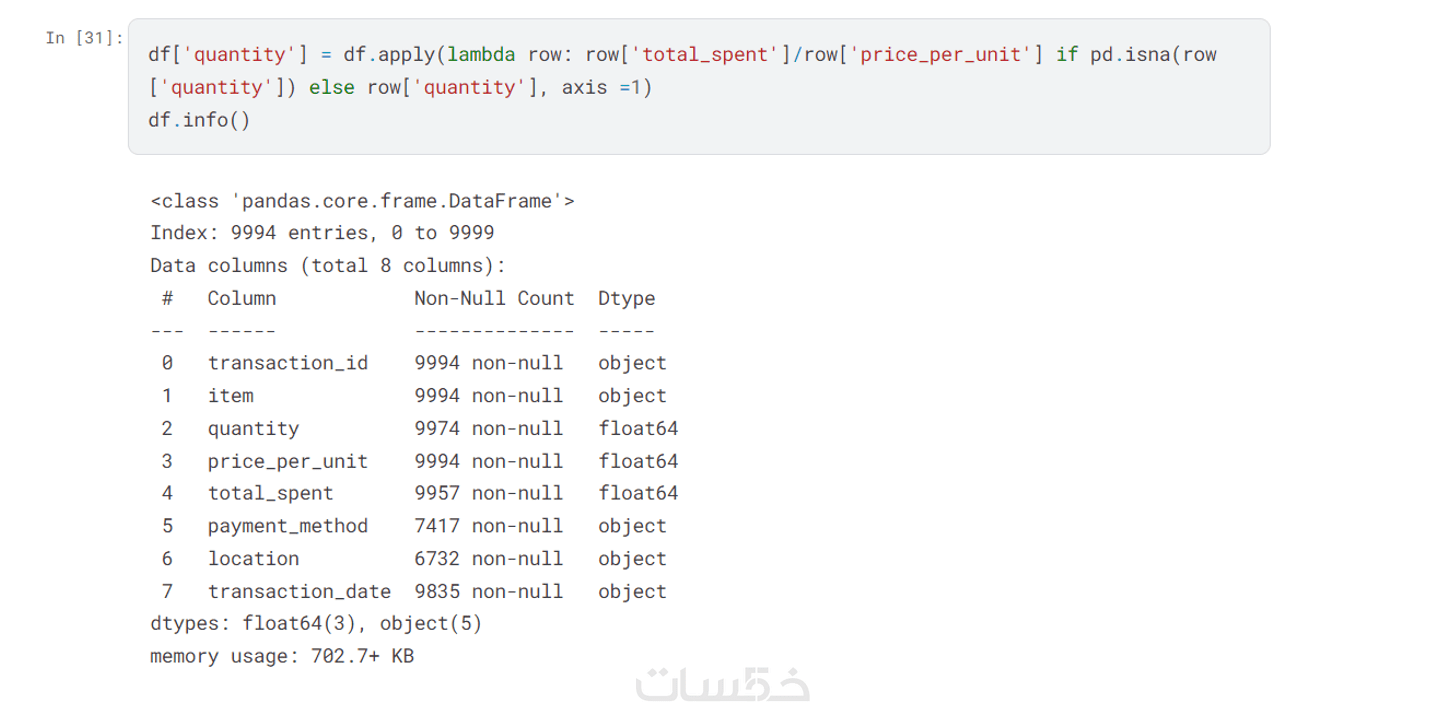This screenshot has width=1447, height=716.
Task: Click the dtypes summary line
Action: [316, 623]
